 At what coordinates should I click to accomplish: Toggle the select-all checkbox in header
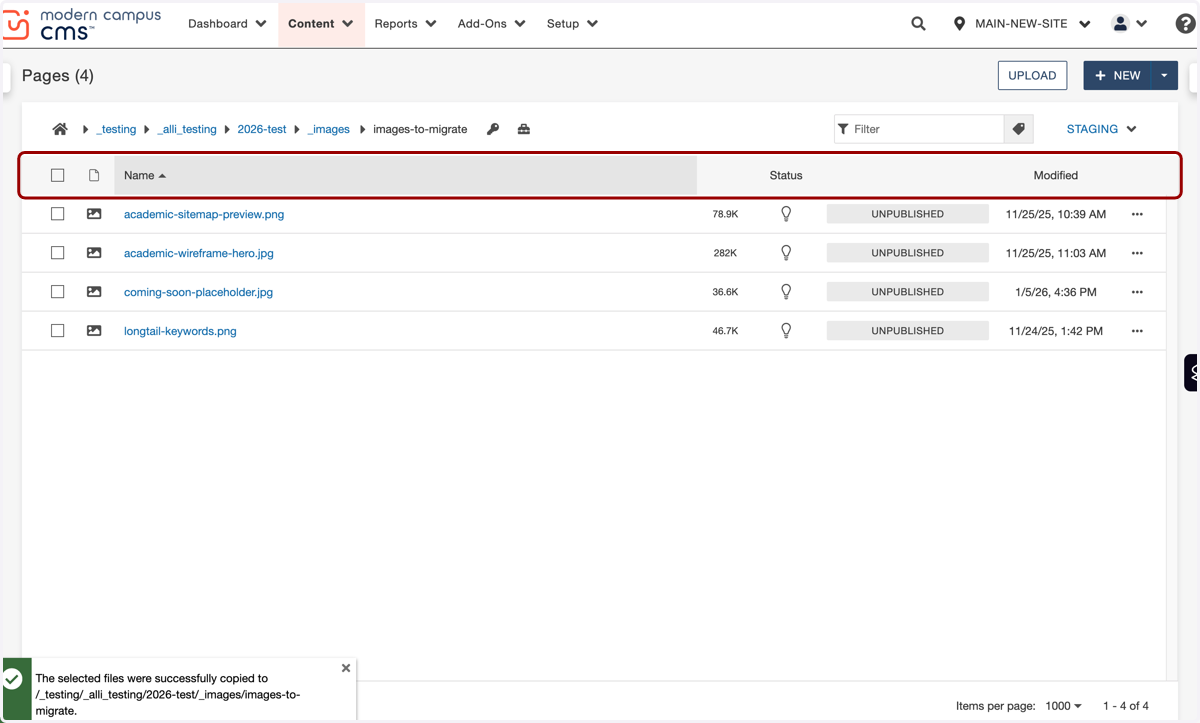(x=58, y=175)
